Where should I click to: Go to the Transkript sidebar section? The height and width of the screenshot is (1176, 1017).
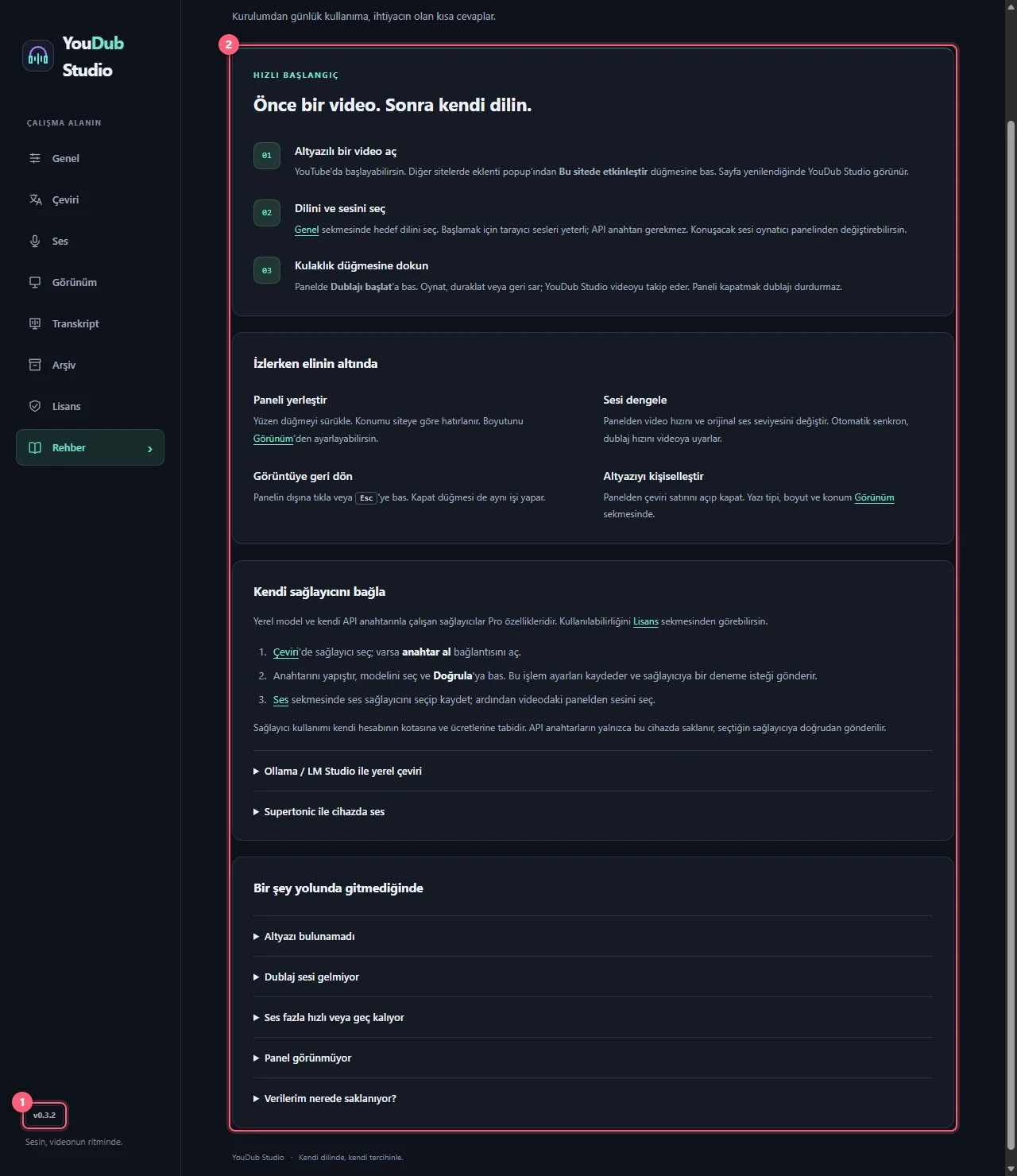coord(90,323)
